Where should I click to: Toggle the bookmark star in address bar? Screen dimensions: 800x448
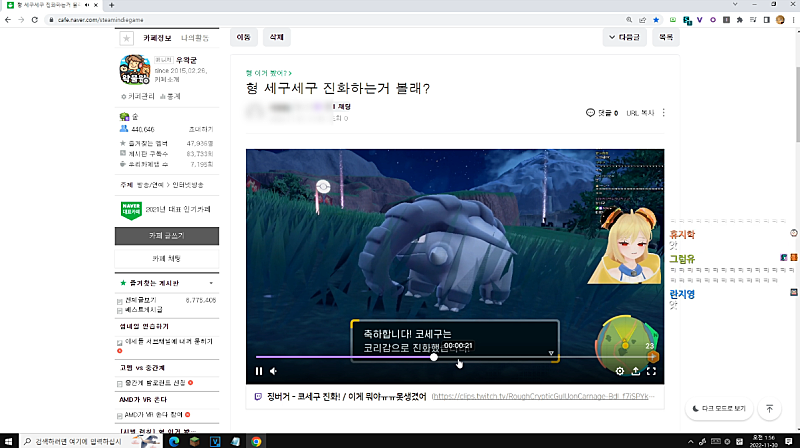coord(656,20)
